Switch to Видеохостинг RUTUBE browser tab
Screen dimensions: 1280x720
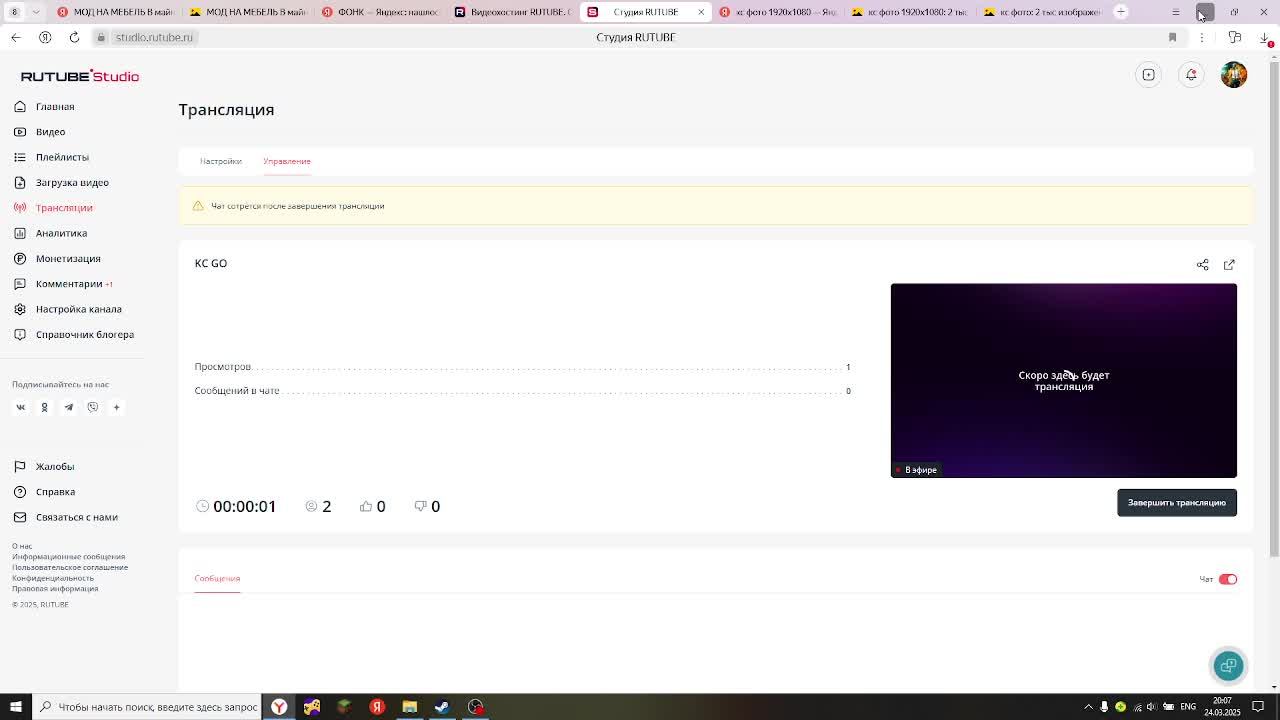513,12
